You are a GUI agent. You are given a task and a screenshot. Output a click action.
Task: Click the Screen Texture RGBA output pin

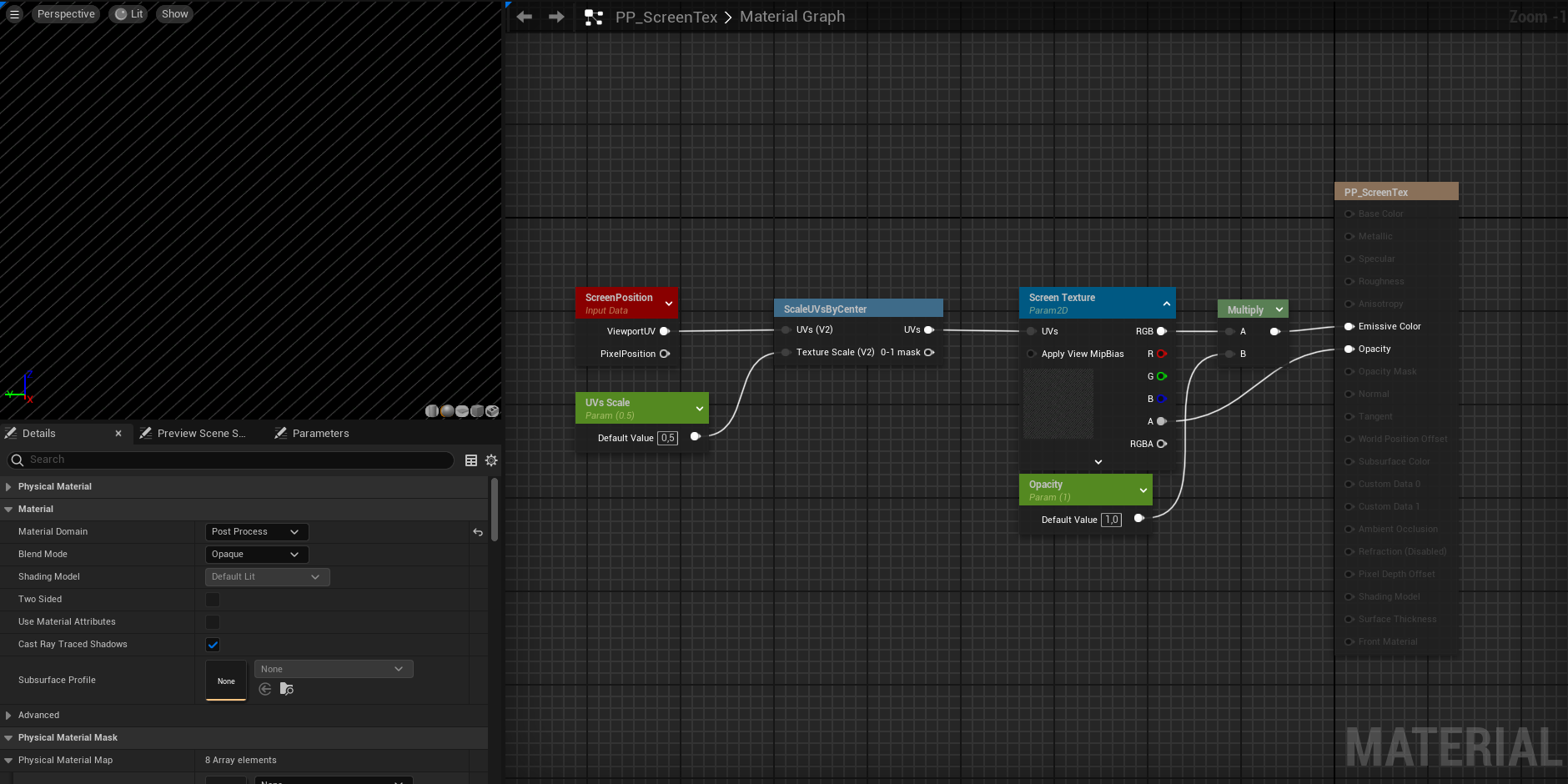point(1162,444)
